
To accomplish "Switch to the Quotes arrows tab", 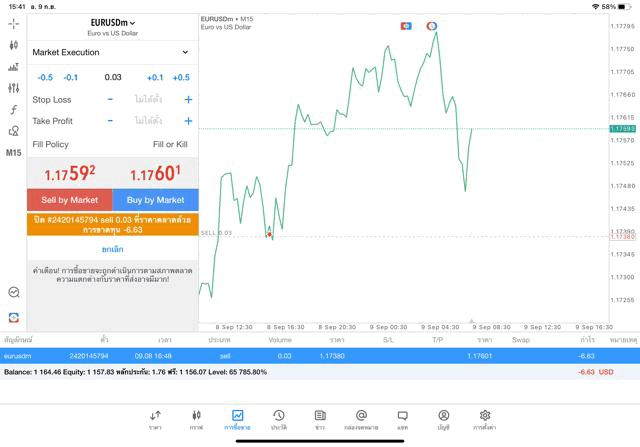I will [155, 419].
